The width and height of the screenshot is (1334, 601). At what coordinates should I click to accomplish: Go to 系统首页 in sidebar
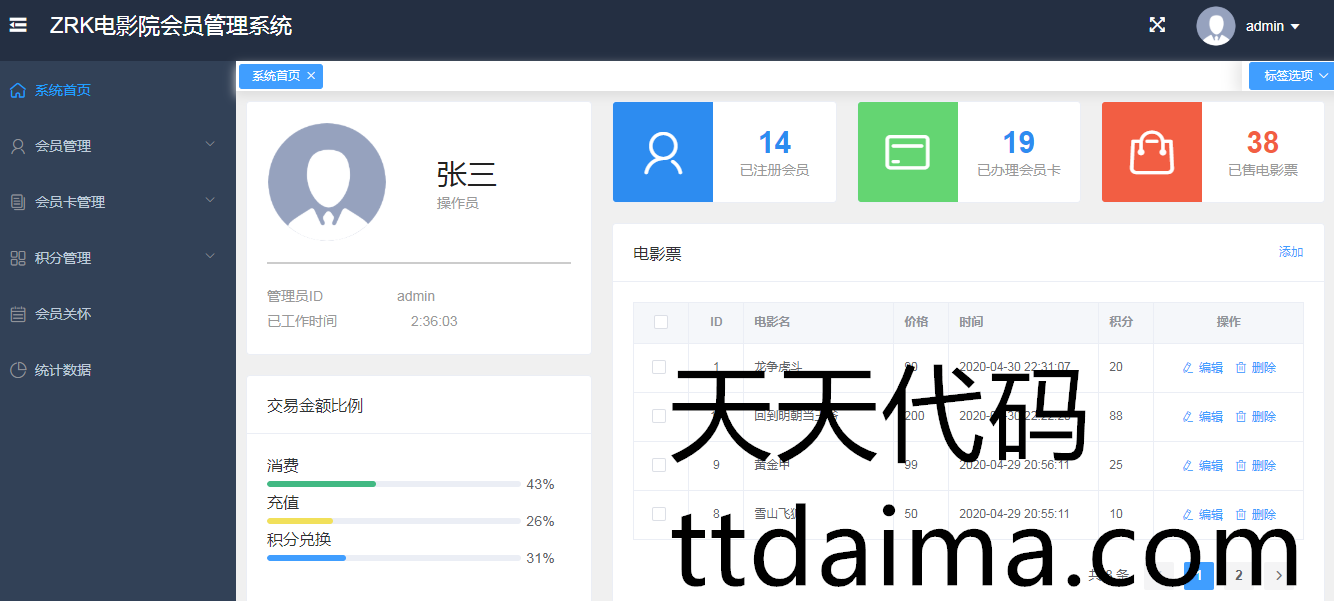tap(62, 90)
